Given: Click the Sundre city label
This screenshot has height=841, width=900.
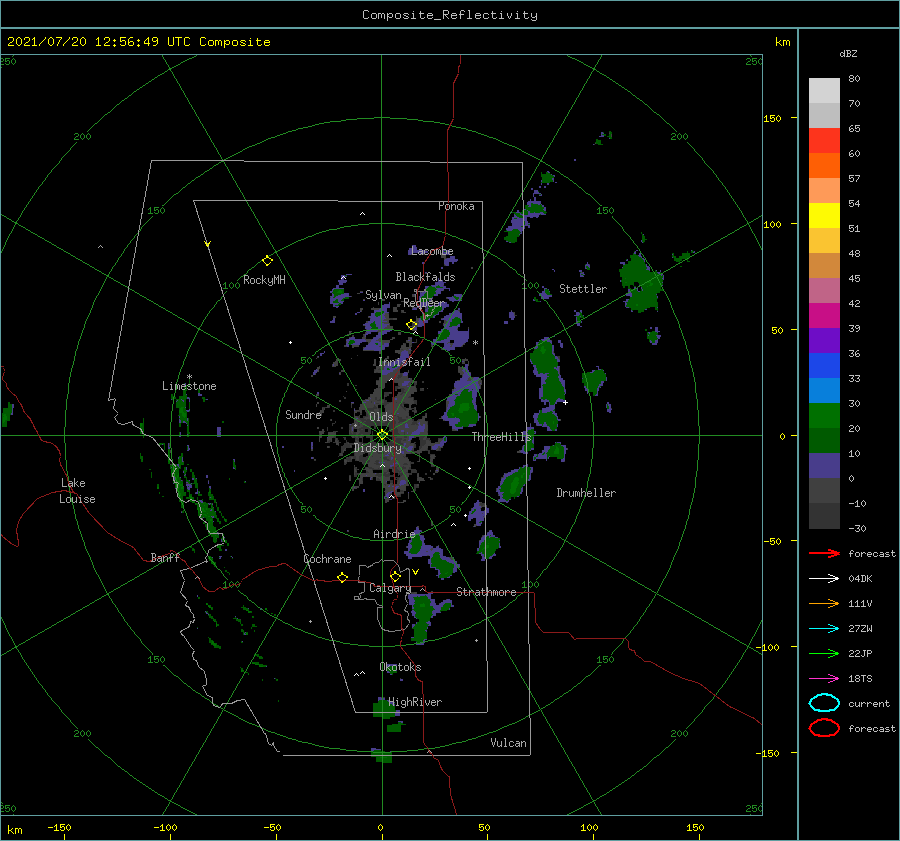Looking at the screenshot, I should [x=304, y=414].
